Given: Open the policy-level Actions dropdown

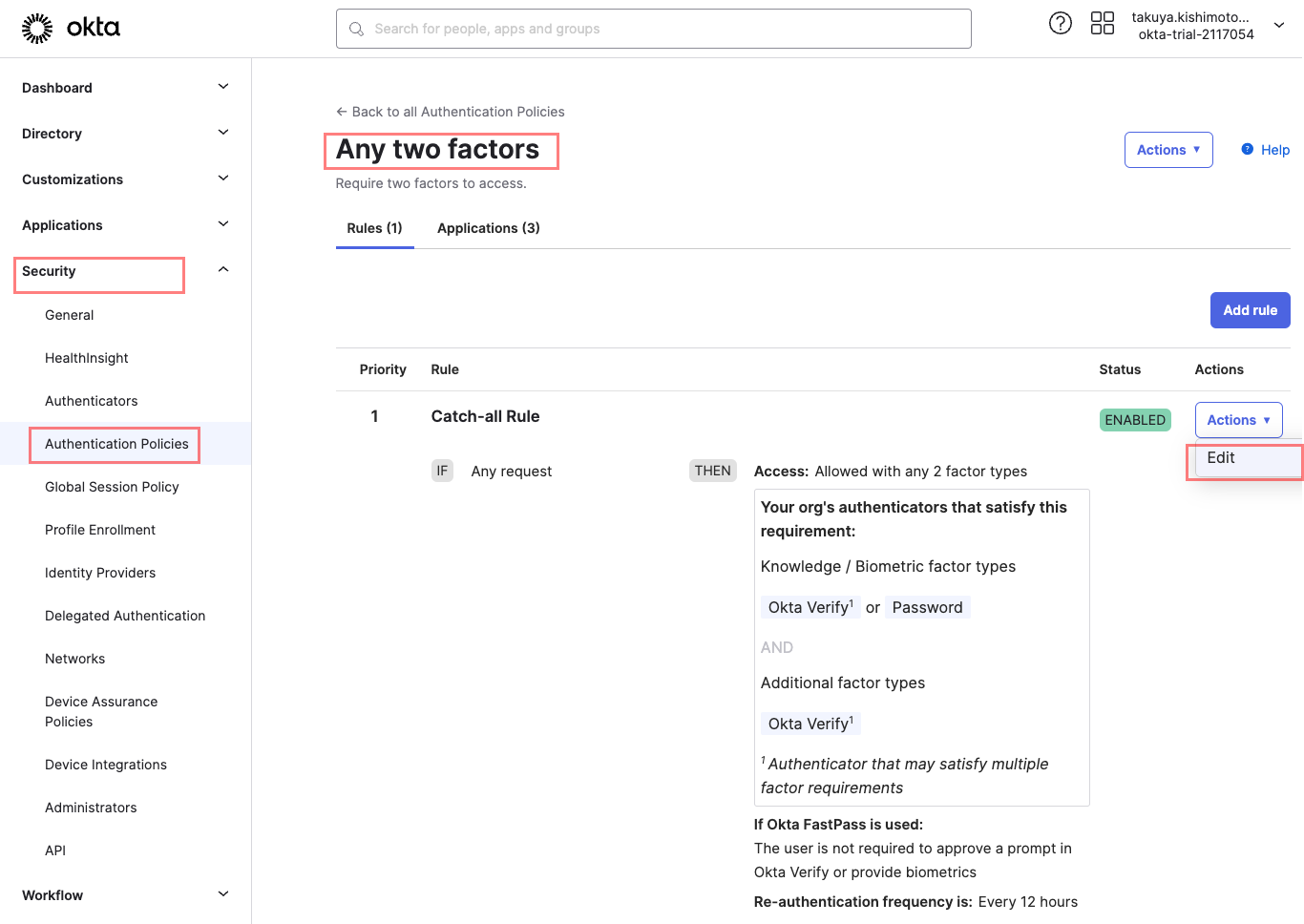Looking at the screenshot, I should point(1167,150).
